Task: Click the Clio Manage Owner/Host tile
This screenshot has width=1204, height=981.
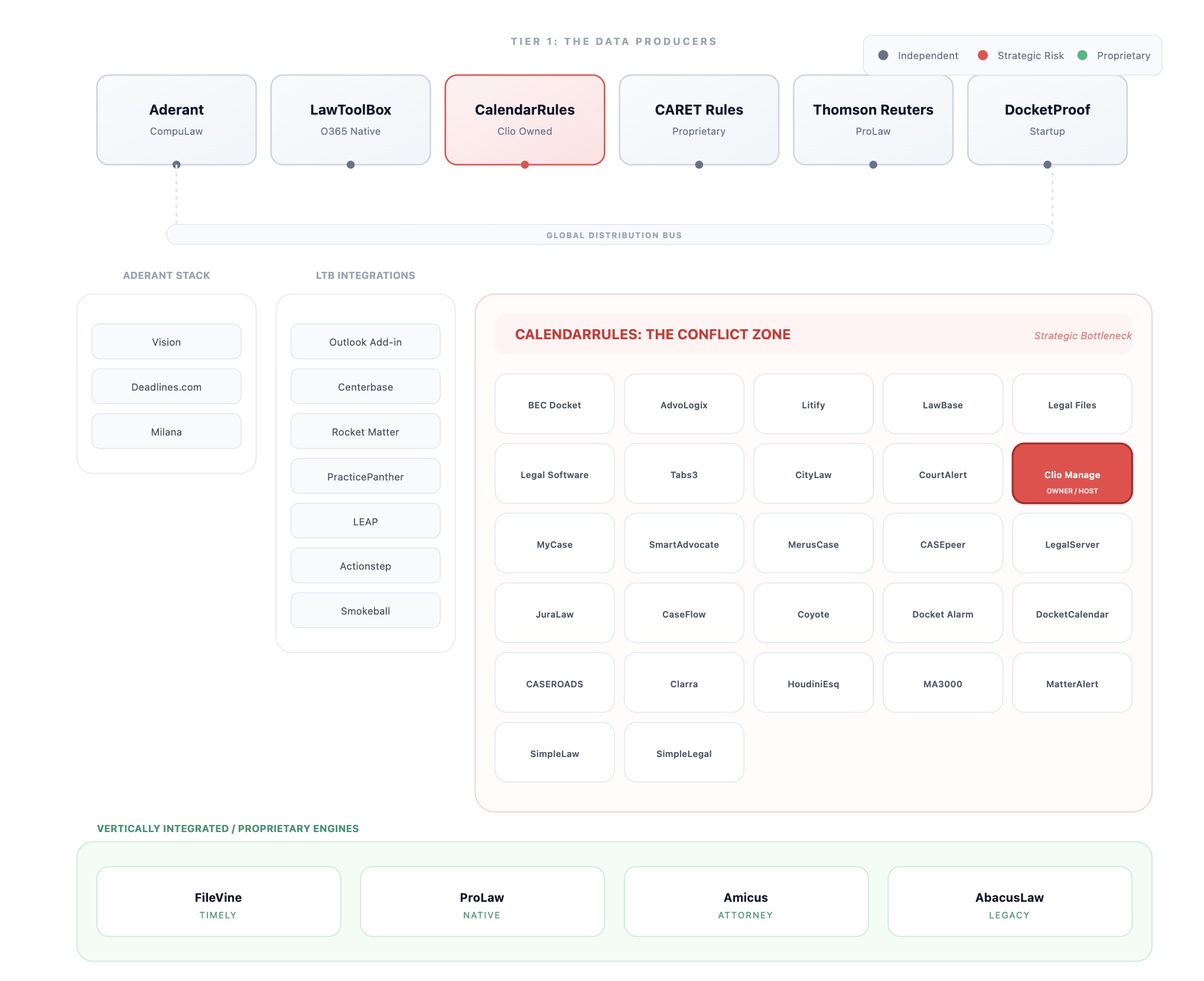Action: 1072,474
